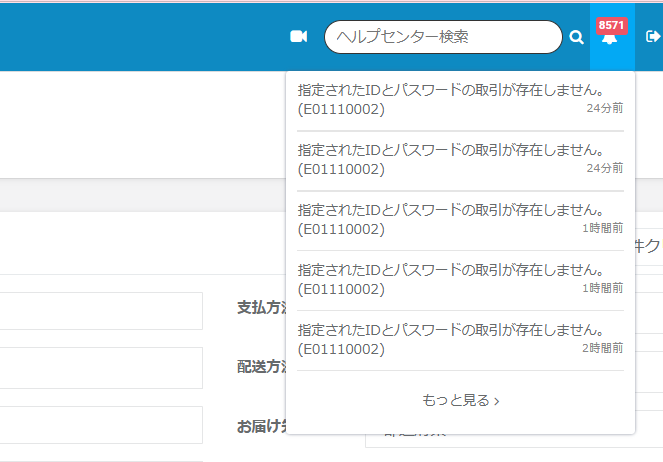This screenshot has width=663, height=462.
Task: Focus the ヘルプセンター検索 search field
Action: coord(442,37)
